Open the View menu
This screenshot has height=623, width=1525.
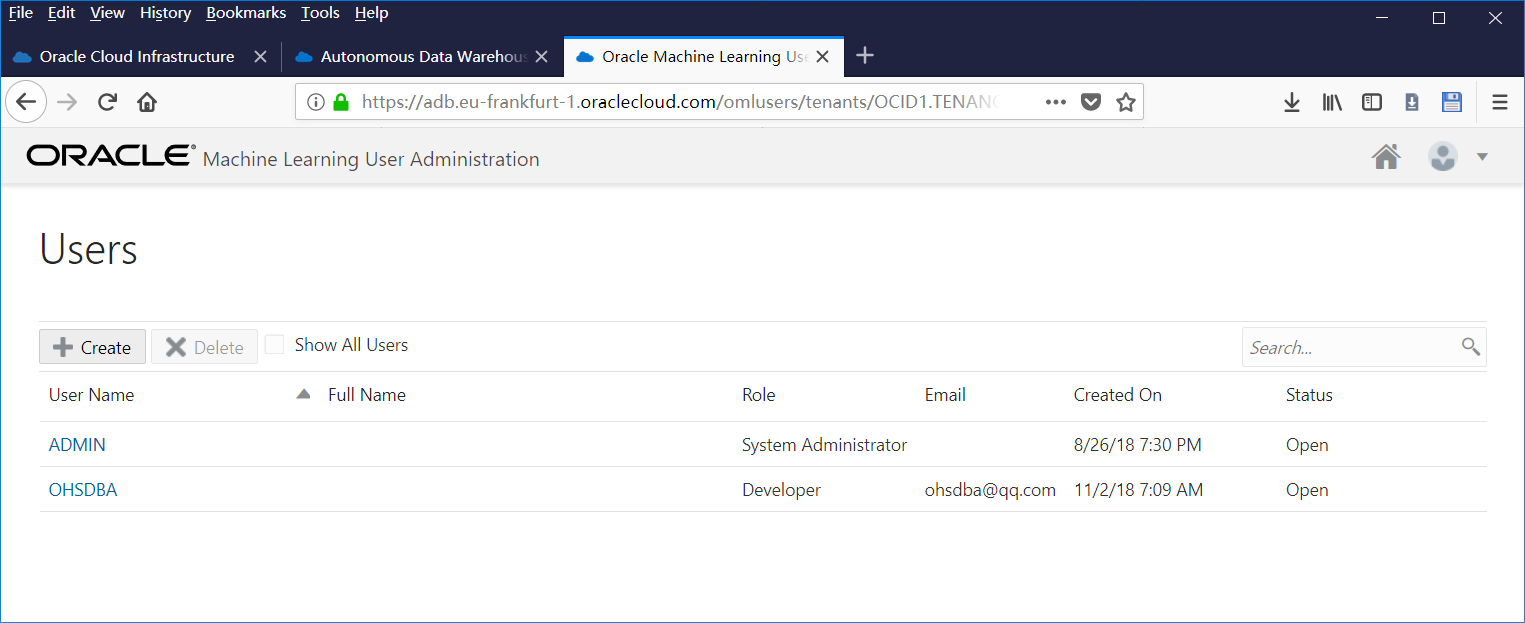pos(107,13)
